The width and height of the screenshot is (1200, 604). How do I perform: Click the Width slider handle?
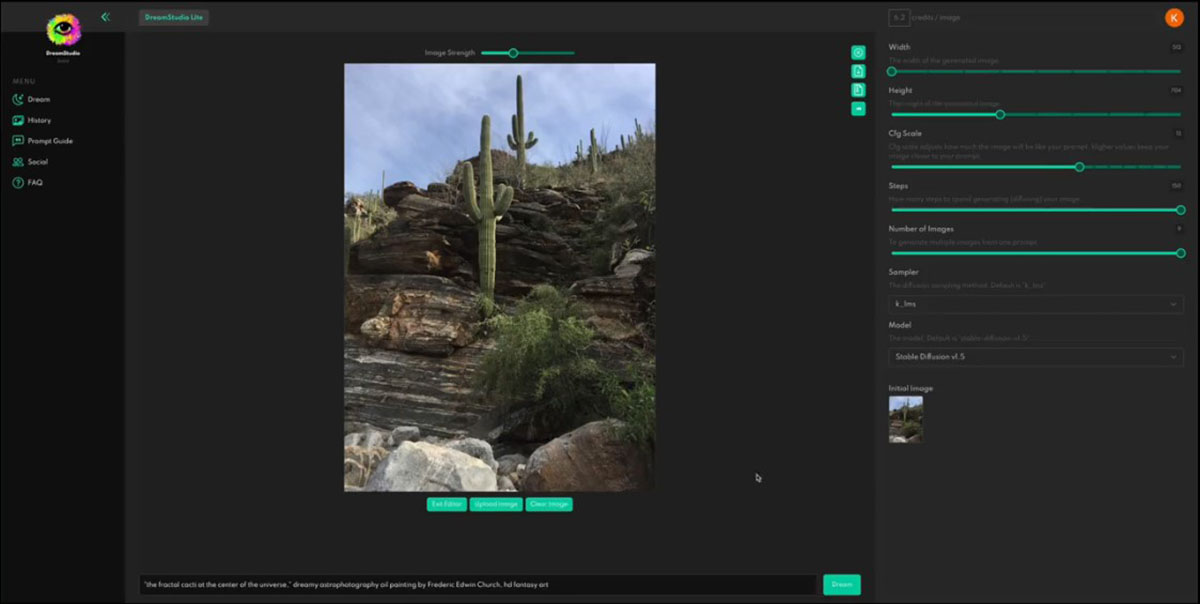click(892, 71)
